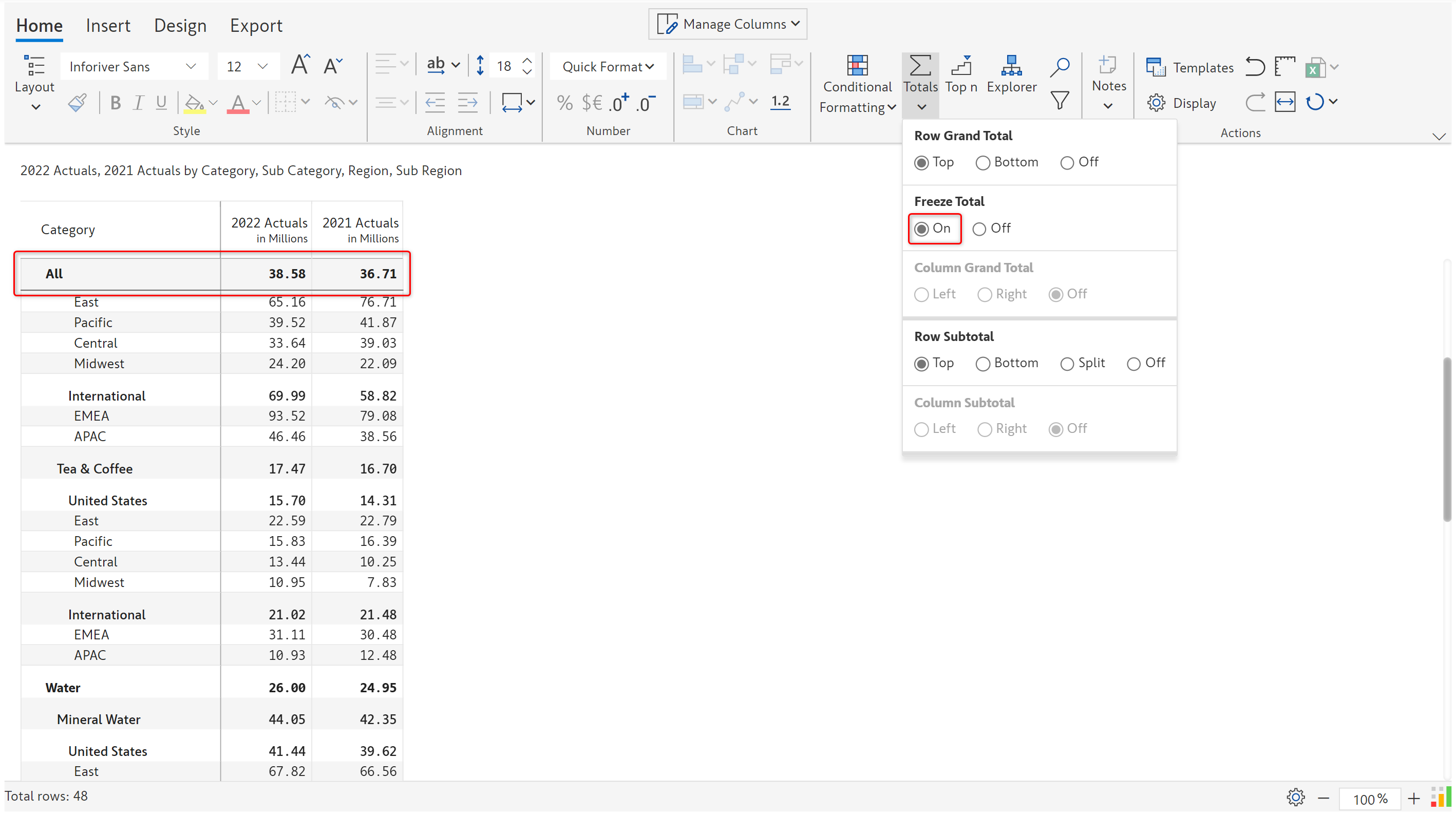
Task: Open the Explorer hierarchy tool
Action: tap(1011, 66)
